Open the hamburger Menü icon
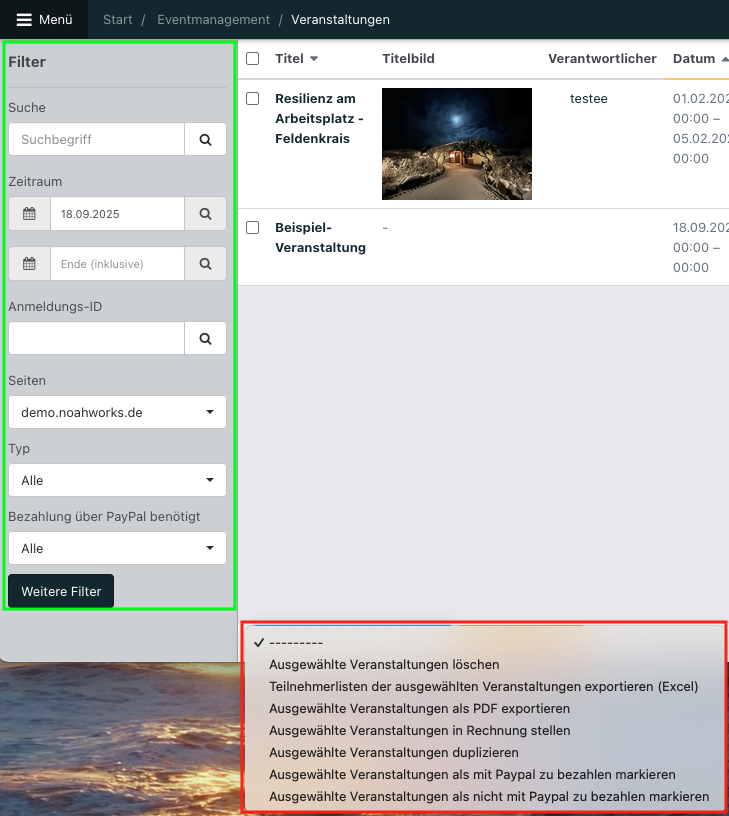729x816 pixels. (24, 20)
